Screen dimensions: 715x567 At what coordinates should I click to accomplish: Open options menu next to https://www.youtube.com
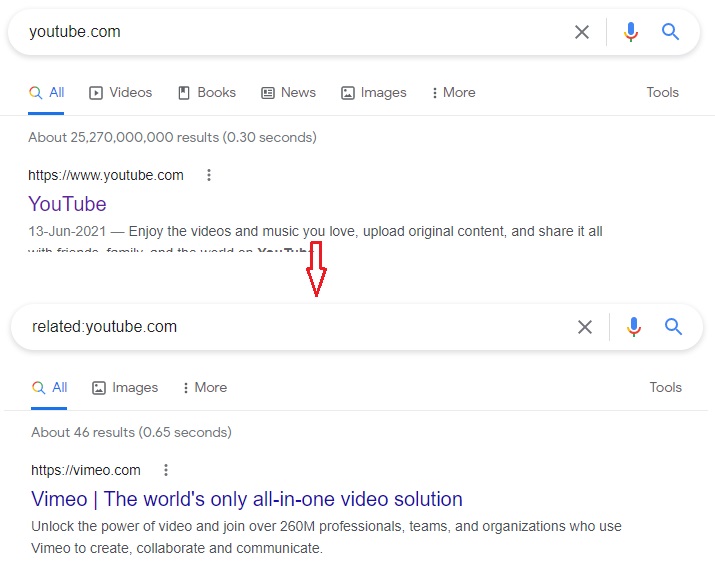tap(209, 175)
